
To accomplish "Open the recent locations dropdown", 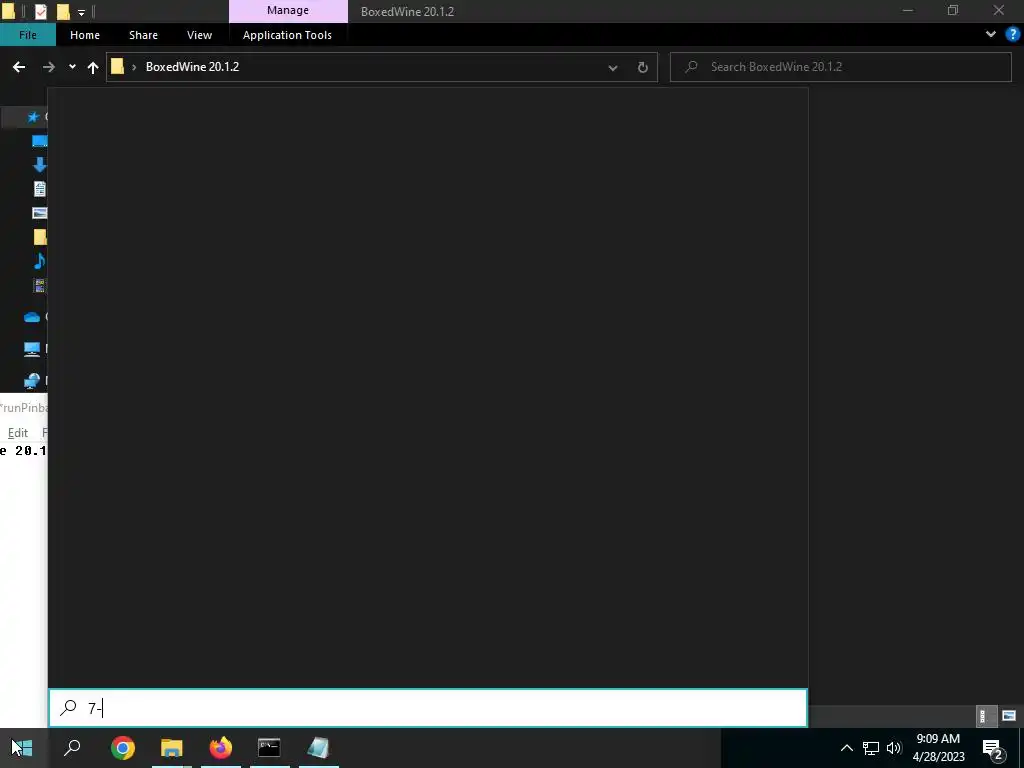I will click(72, 67).
